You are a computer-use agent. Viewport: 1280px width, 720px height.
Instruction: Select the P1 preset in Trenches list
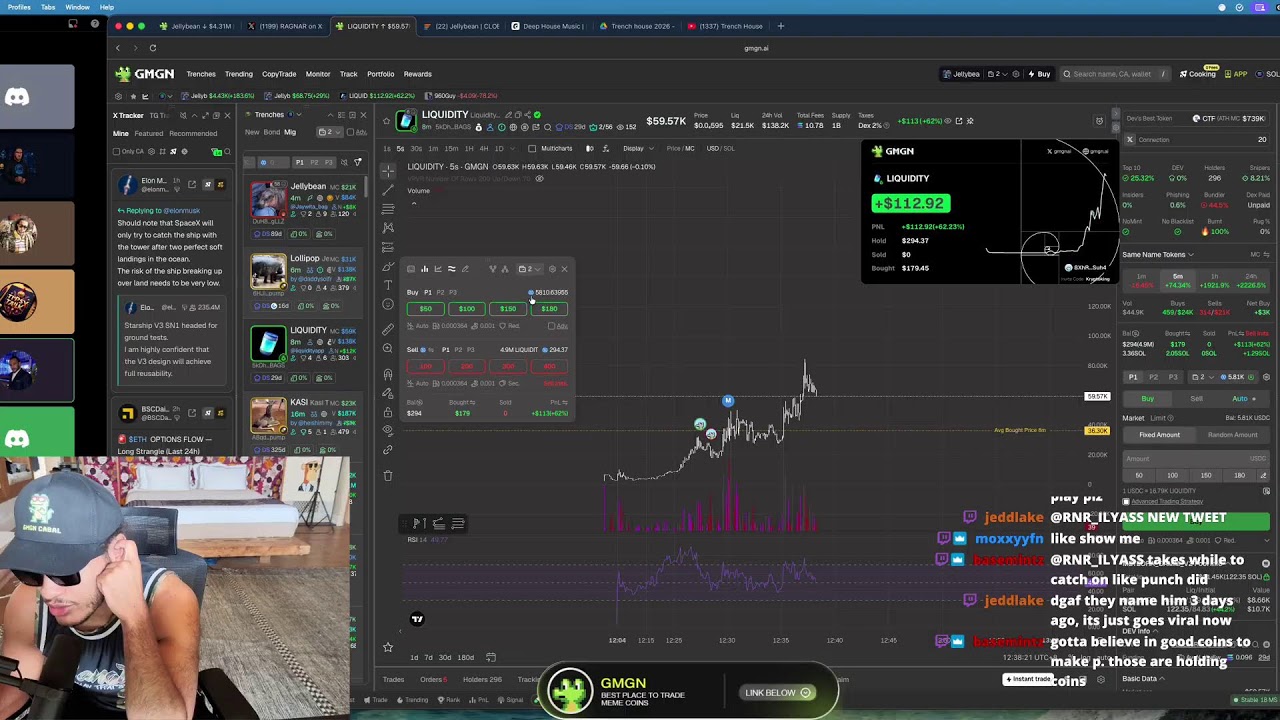tap(299, 162)
